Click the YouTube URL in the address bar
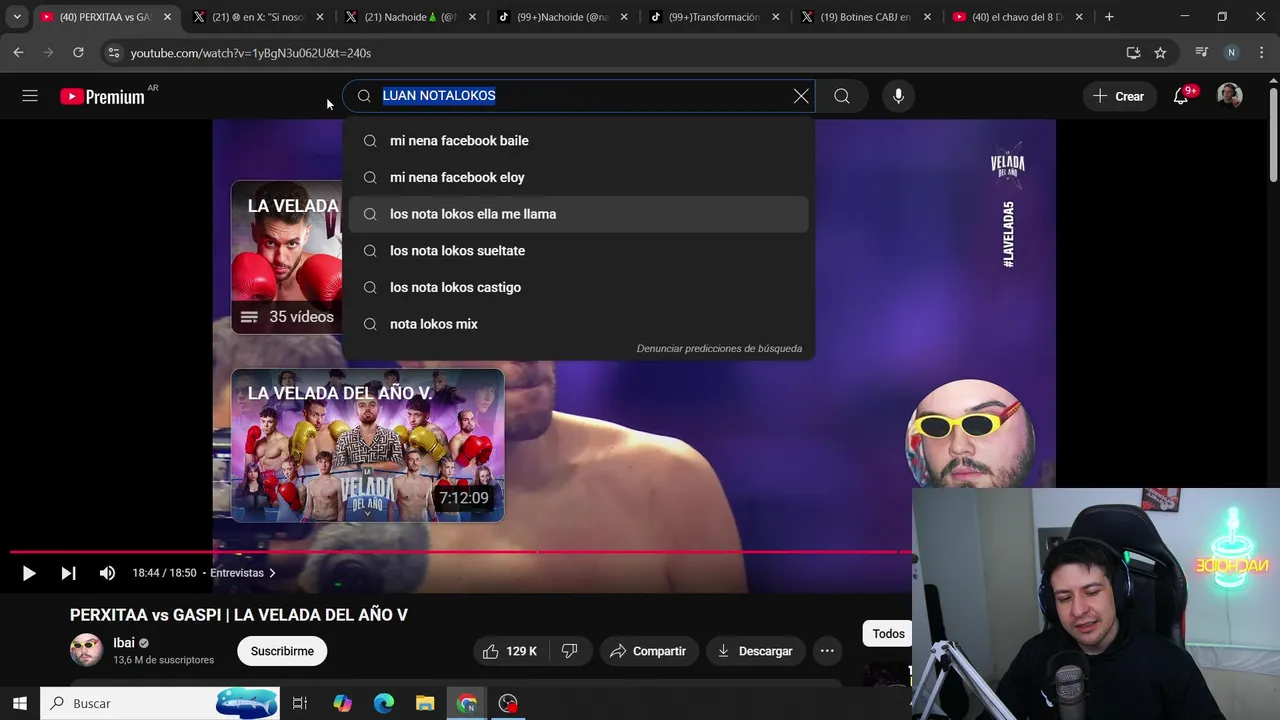 [251, 53]
